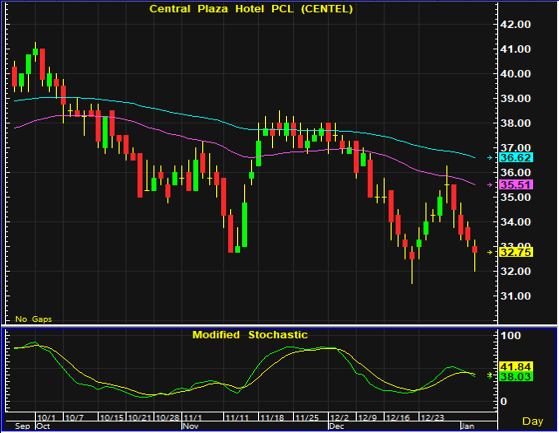Viewport: 559px width, 433px height.
Task: Click the yellow 32.75 last price label
Action: (516, 252)
